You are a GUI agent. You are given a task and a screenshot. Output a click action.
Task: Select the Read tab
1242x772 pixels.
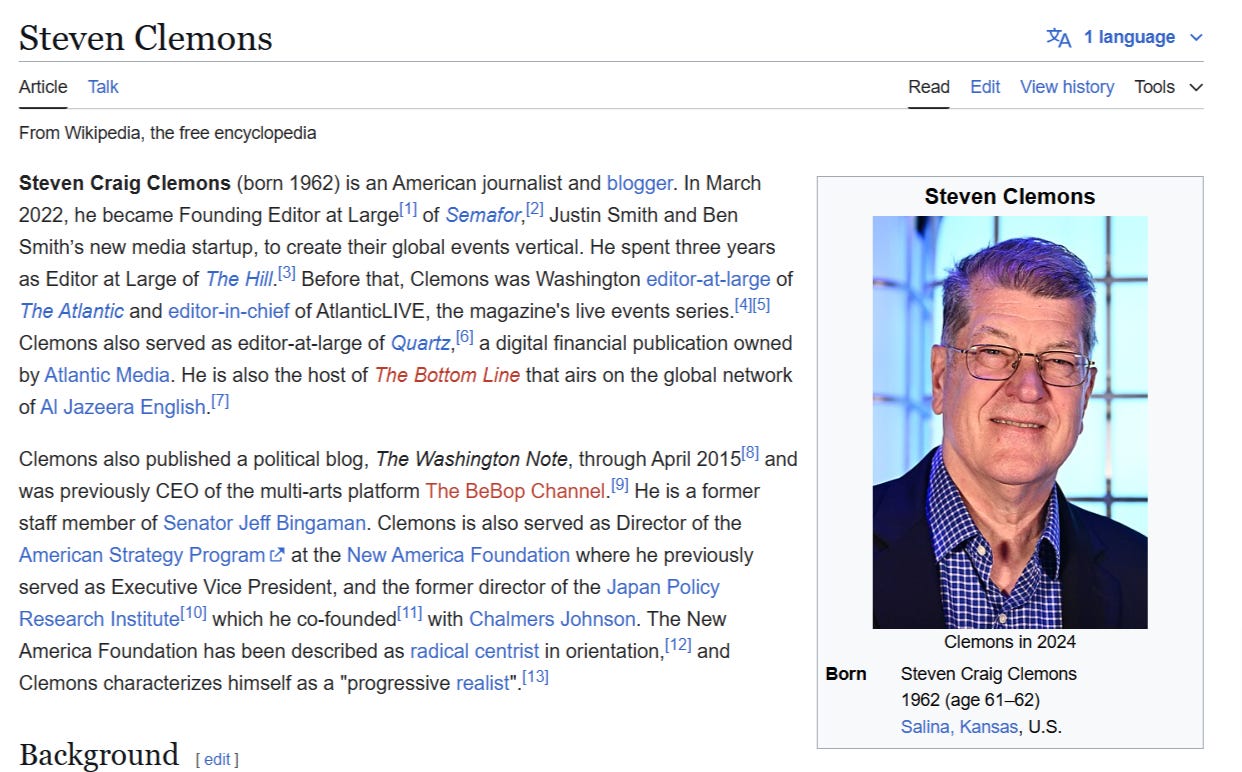[x=929, y=87]
